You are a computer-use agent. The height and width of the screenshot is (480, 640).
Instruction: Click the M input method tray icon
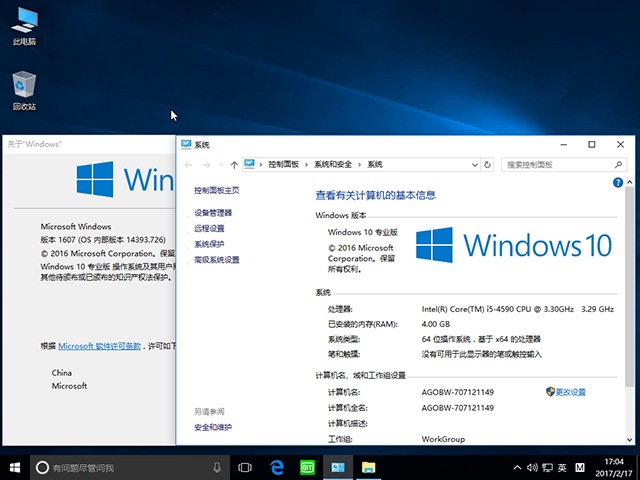(580, 467)
